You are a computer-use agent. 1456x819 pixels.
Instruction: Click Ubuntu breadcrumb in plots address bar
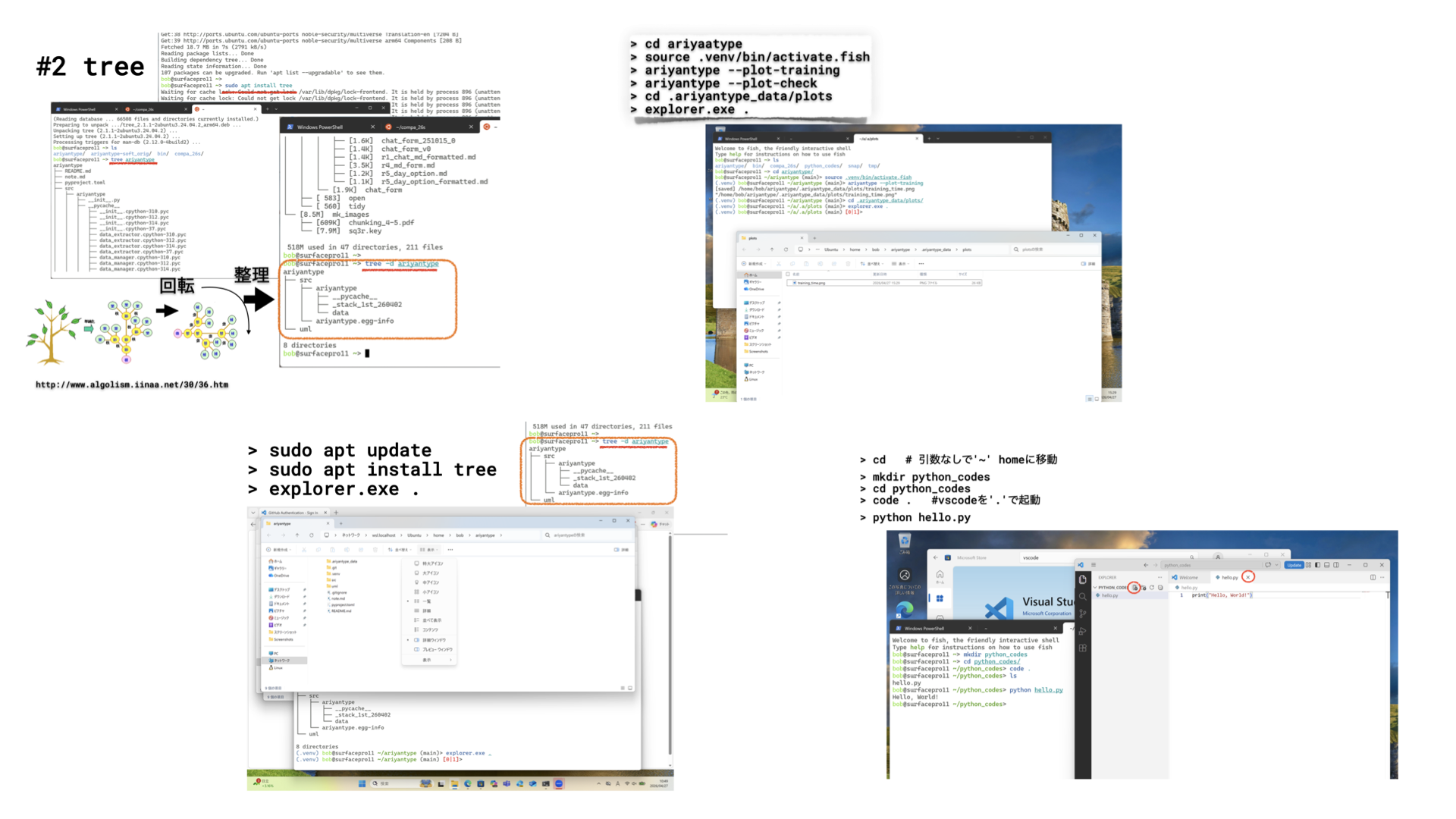(831, 249)
